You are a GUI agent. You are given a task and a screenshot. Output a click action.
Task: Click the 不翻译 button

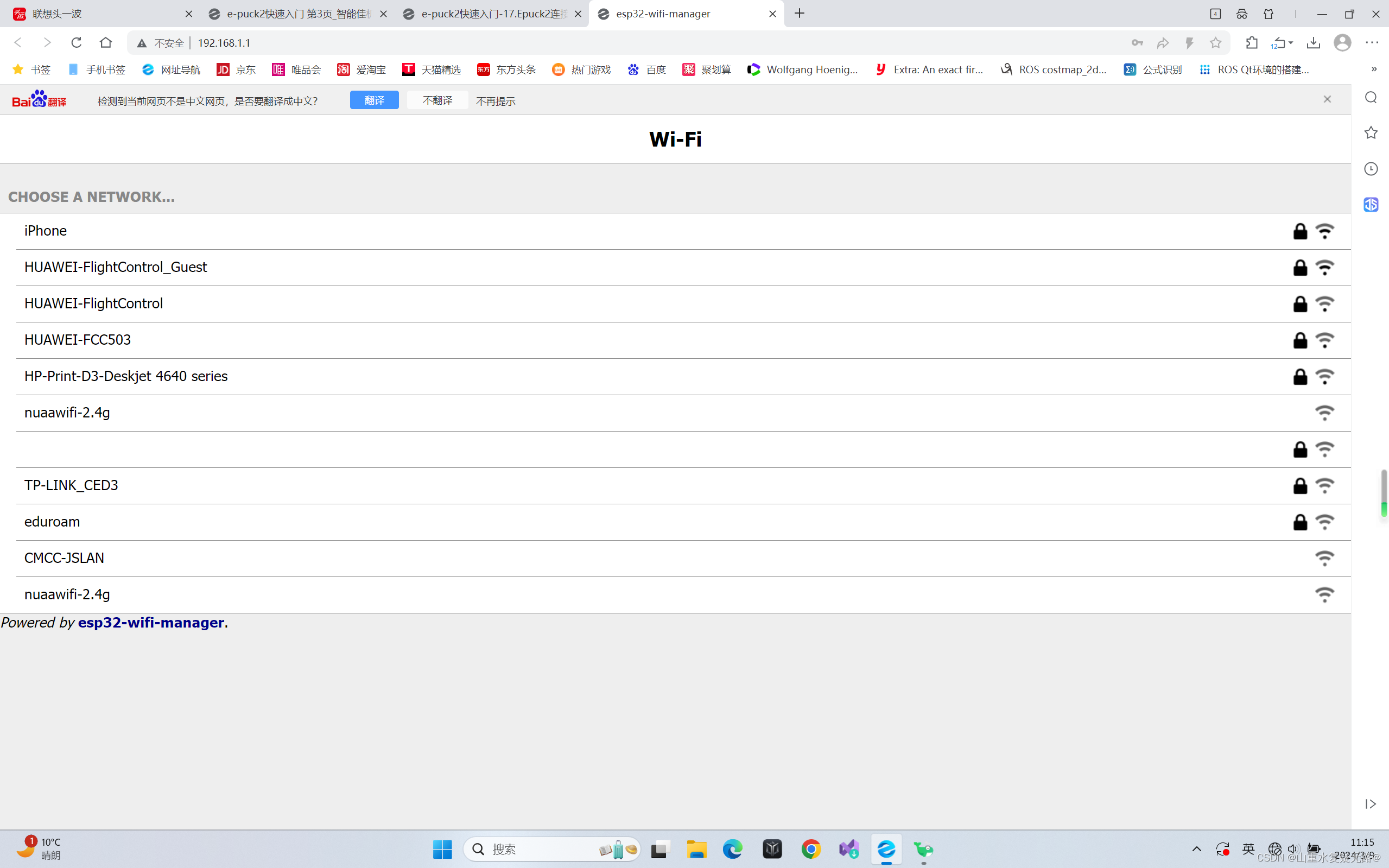(x=437, y=100)
